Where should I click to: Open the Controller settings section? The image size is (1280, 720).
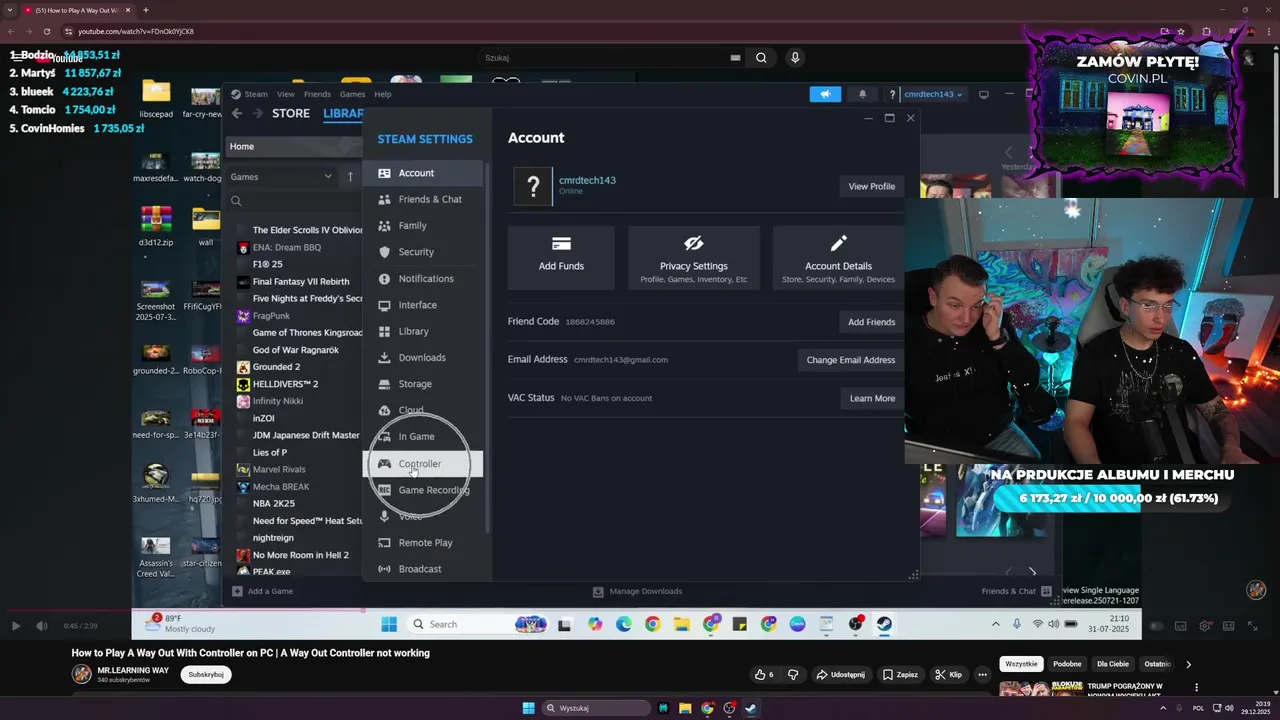pos(423,464)
